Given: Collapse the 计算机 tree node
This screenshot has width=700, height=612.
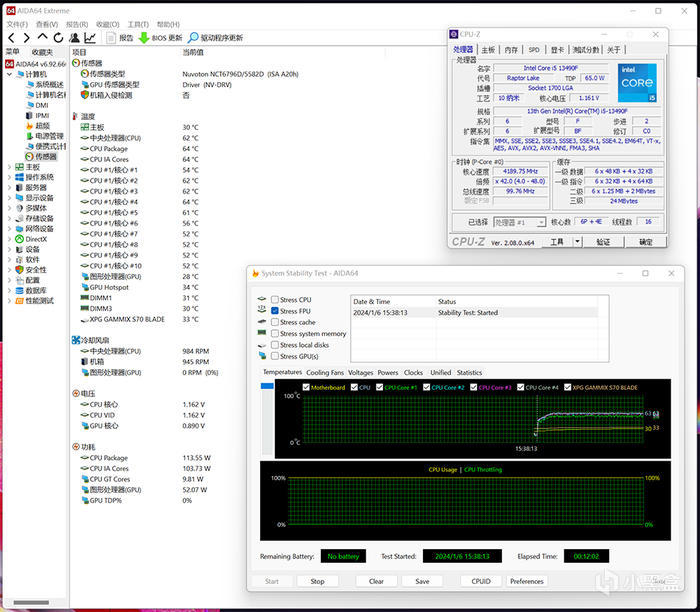Looking at the screenshot, I should [9, 74].
